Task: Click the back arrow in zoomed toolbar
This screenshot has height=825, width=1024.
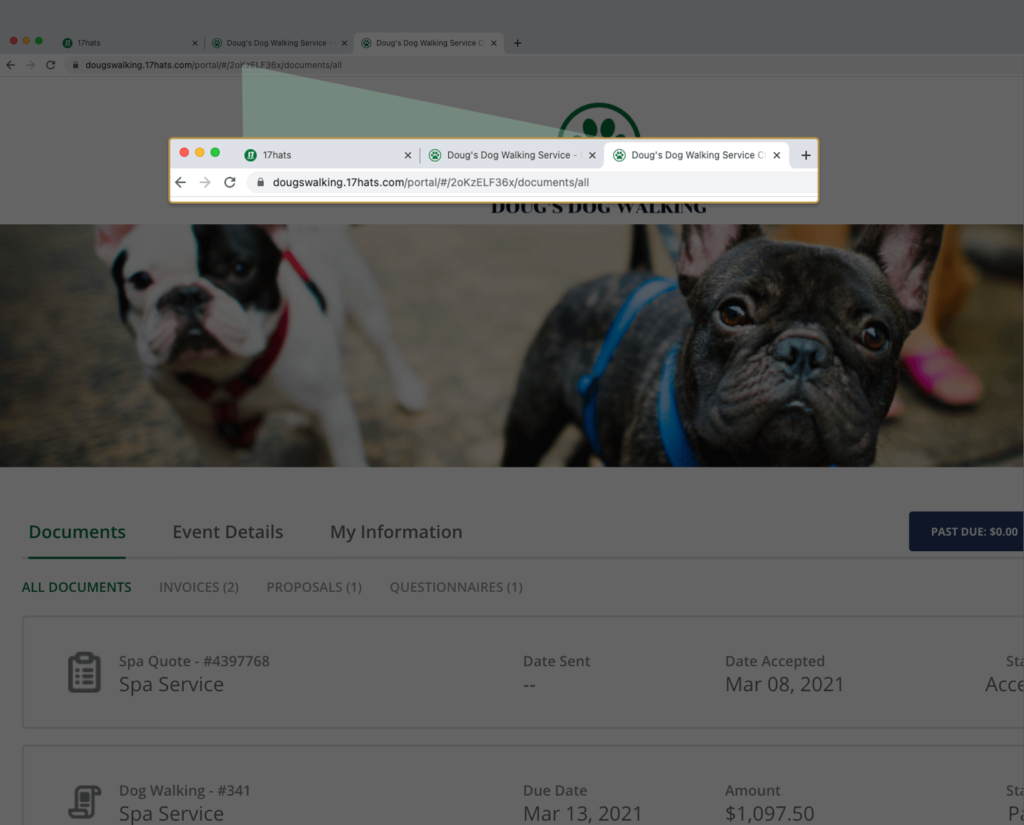Action: 180,183
